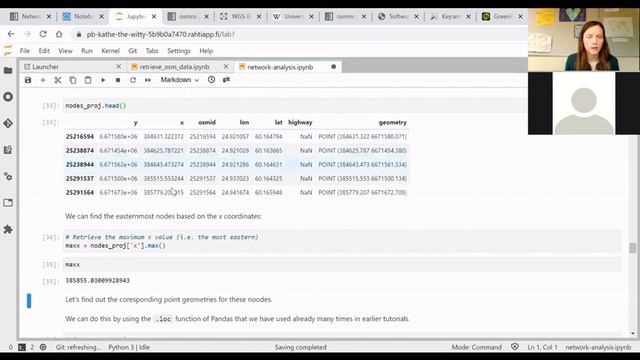Close the retrieve_osm_data.ipynb tab

pos(226,67)
